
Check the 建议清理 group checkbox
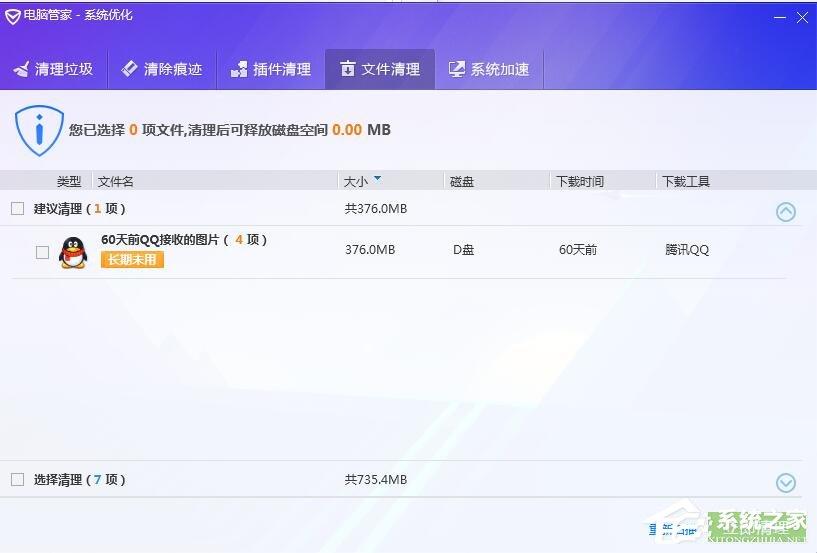[18, 208]
